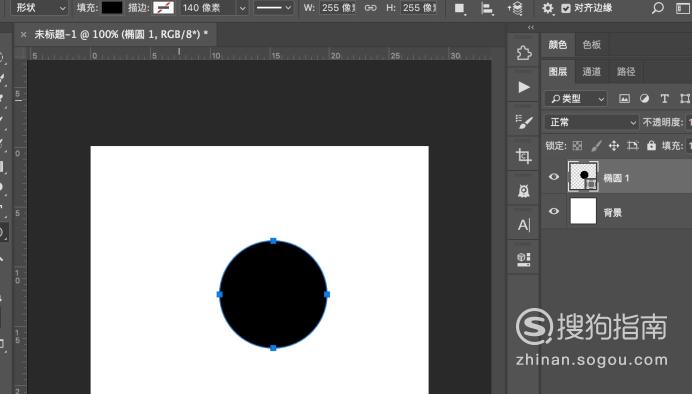Open the stroke width 140 像素 dropdown arrow
Image resolution: width=692 pixels, height=394 pixels.
(x=242, y=8)
